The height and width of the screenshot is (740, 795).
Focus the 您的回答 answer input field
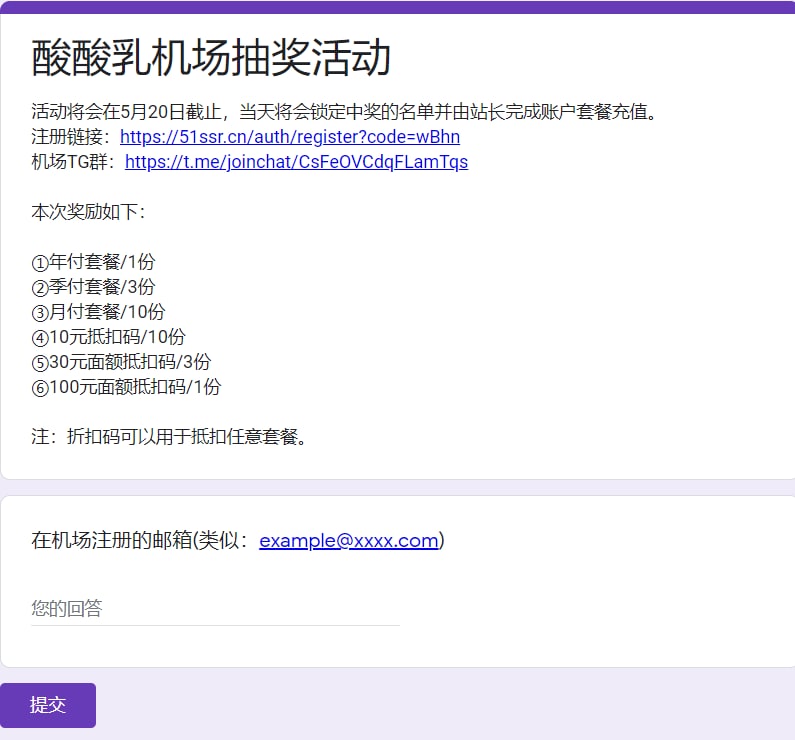(215, 608)
